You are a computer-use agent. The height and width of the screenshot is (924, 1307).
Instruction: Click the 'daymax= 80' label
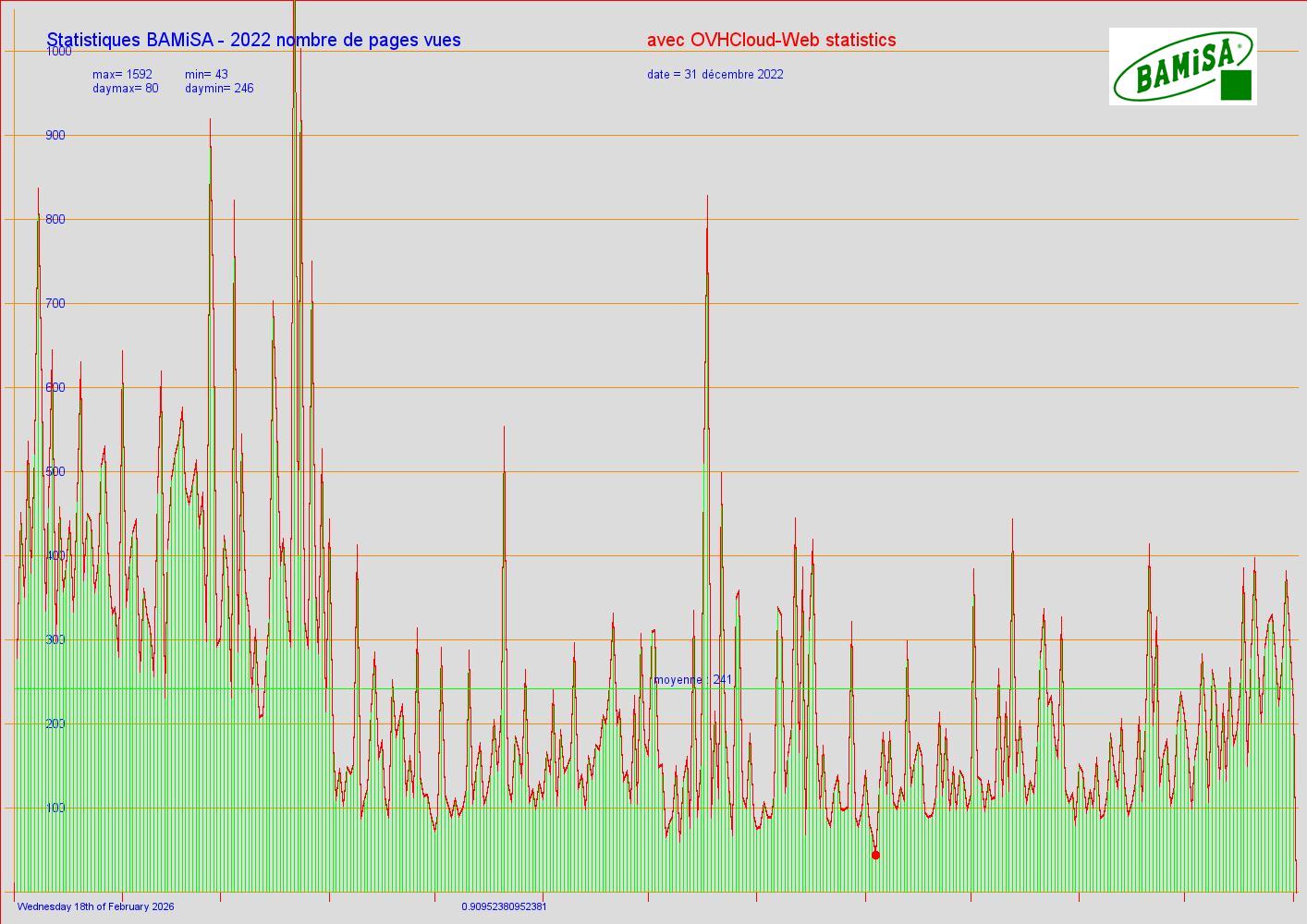125,89
